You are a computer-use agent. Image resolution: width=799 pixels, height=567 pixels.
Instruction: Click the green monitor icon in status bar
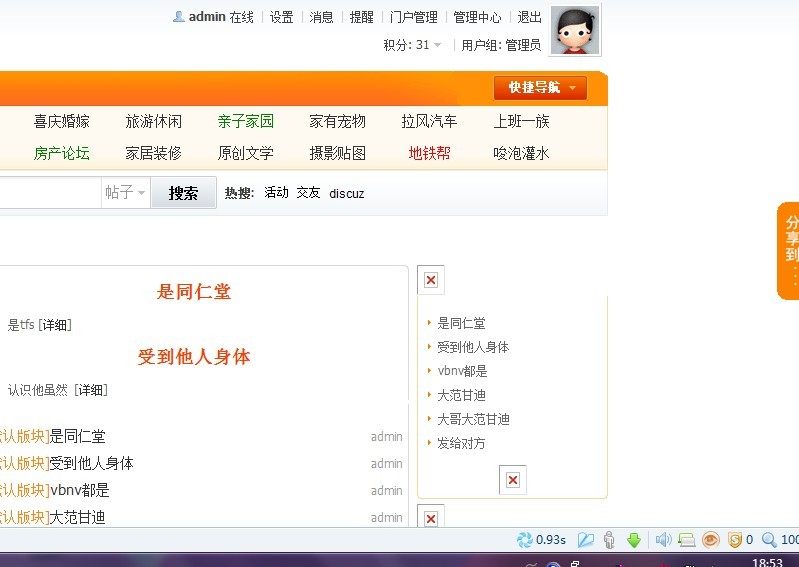687,539
